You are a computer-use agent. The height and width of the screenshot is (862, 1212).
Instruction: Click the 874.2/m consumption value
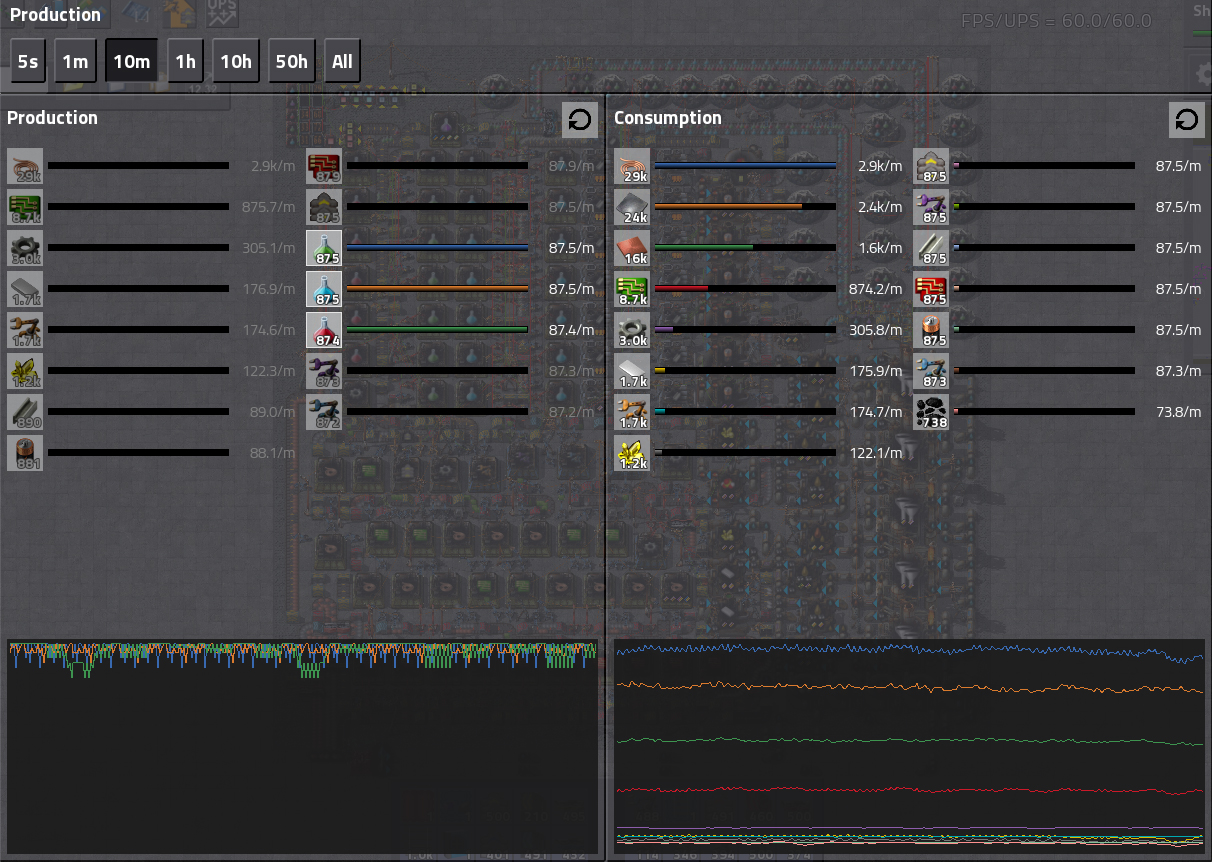pyautogui.click(x=876, y=289)
